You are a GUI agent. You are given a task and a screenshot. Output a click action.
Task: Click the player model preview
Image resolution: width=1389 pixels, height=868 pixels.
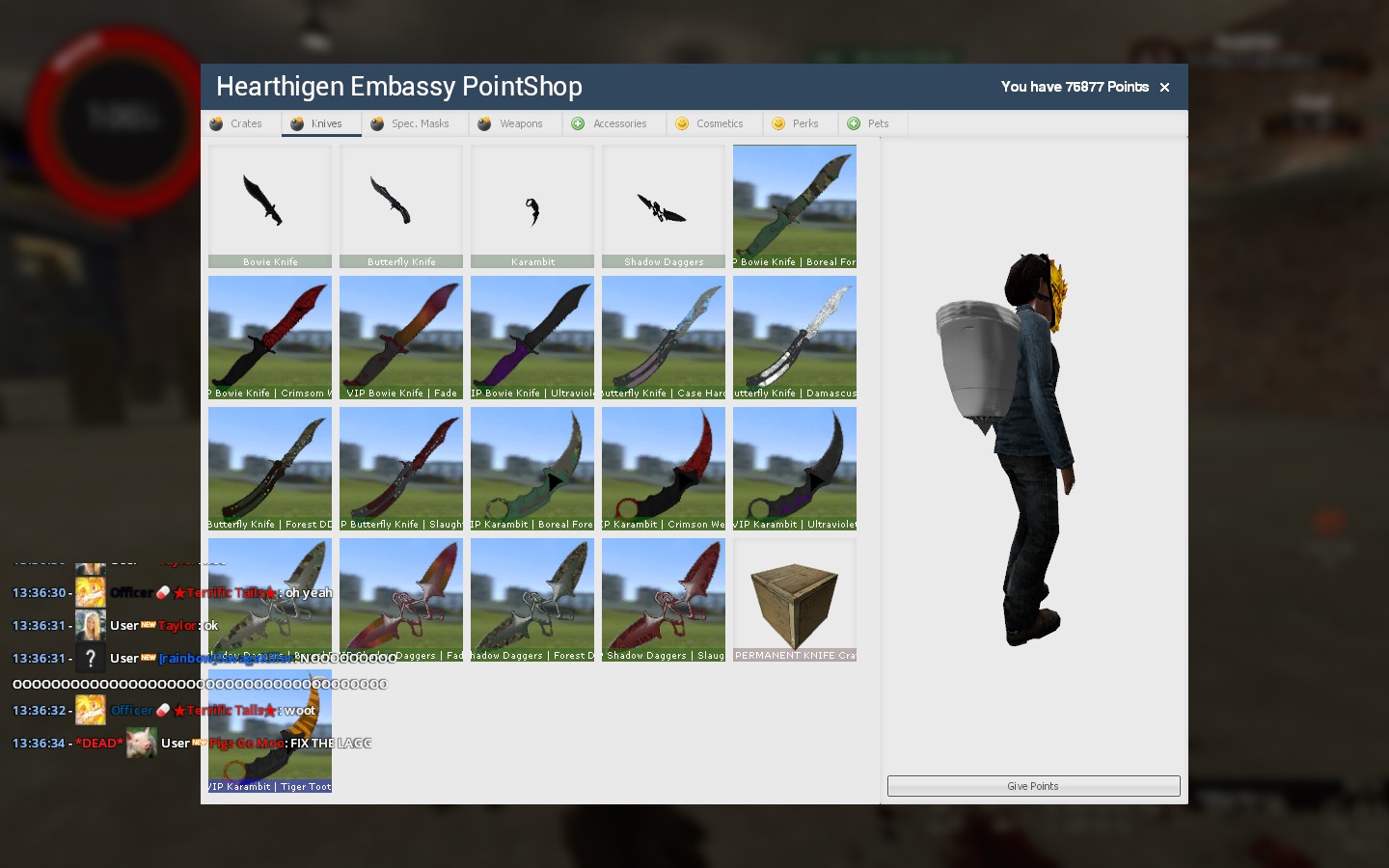[1005, 448]
